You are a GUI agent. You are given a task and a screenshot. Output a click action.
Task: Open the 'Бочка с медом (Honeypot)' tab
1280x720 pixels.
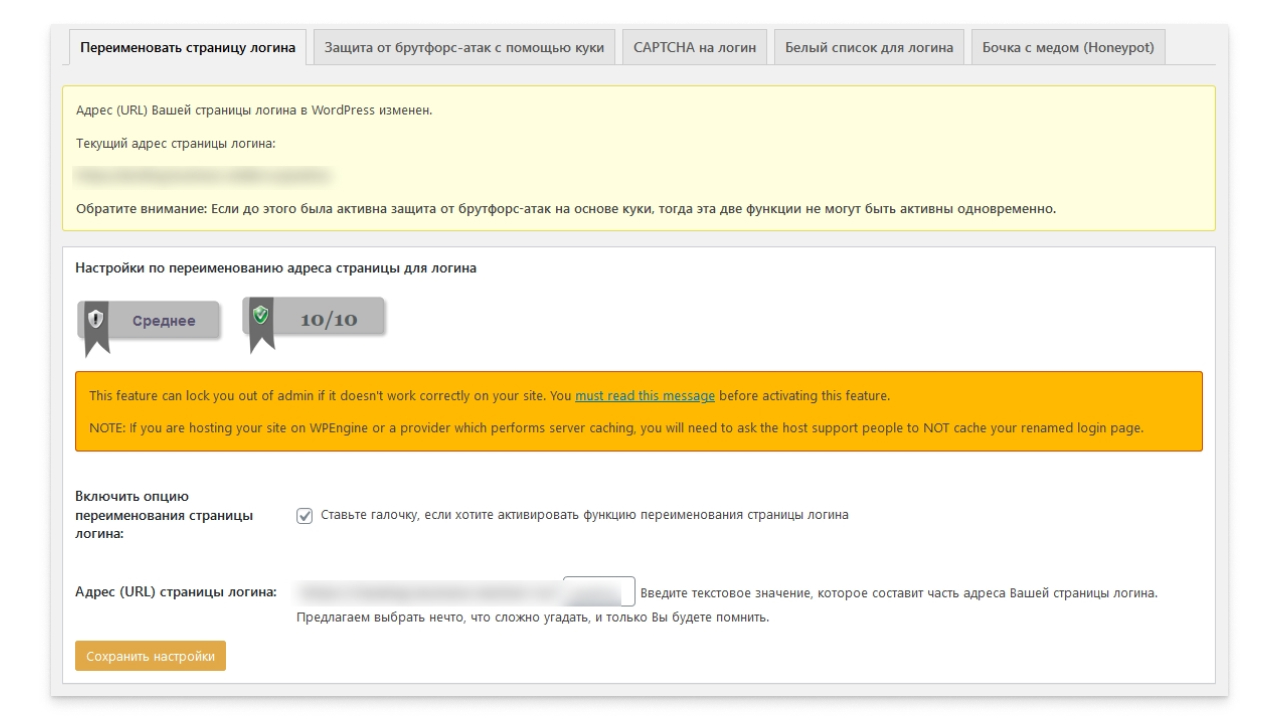1068,48
